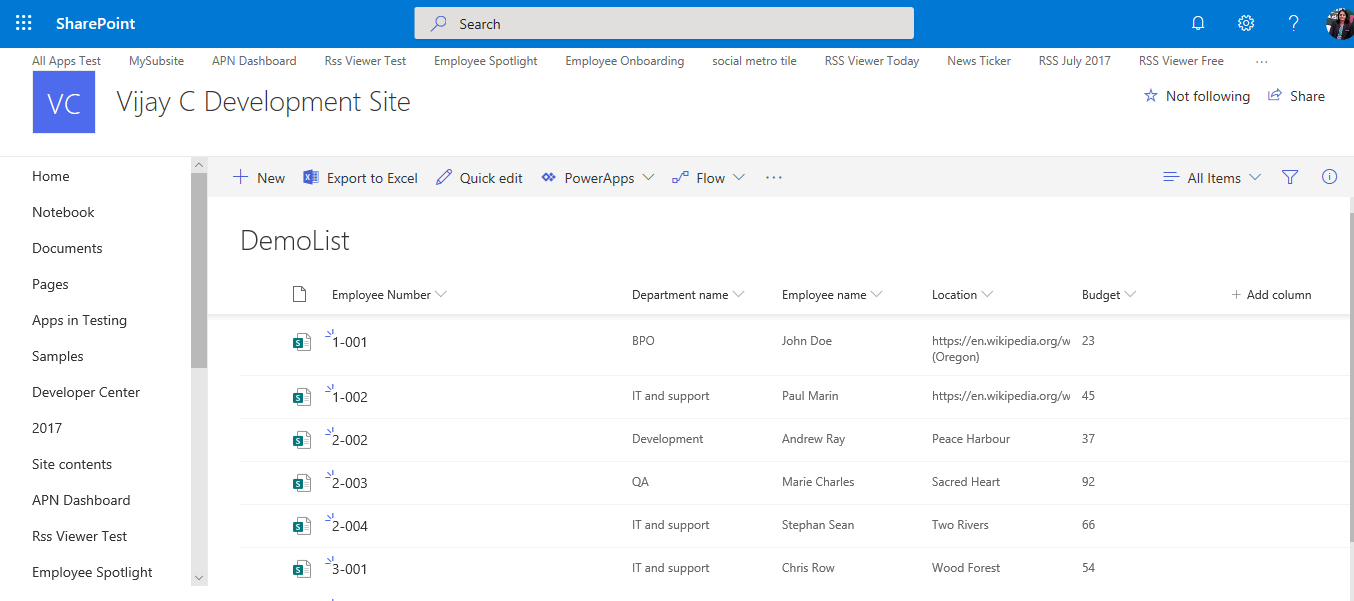The width and height of the screenshot is (1354, 601).
Task: Open the All Items view selector
Action: [x=1212, y=178]
